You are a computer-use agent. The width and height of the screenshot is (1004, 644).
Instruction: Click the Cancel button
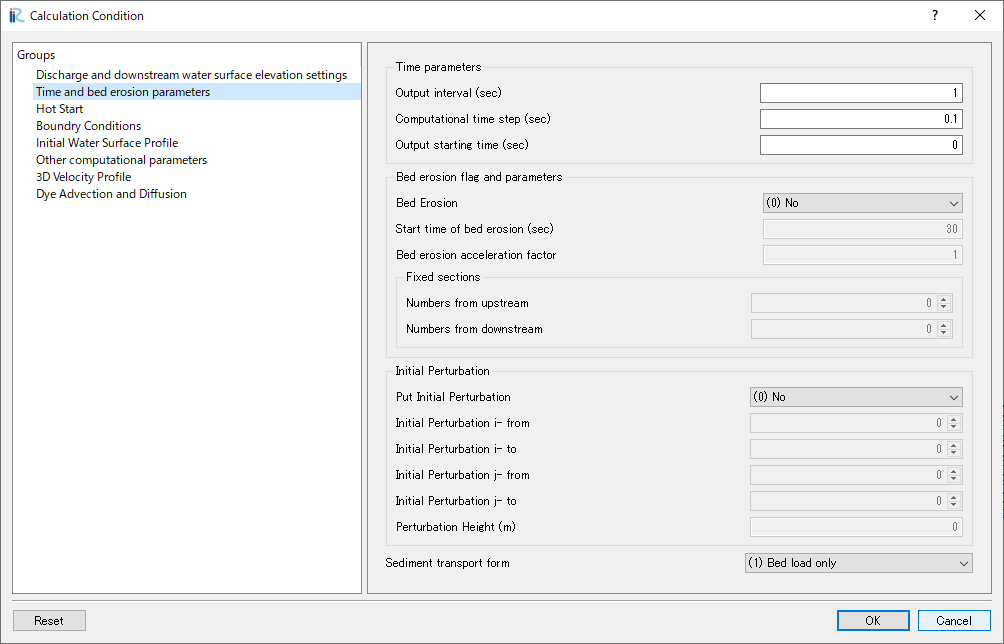pyautogui.click(x=954, y=620)
